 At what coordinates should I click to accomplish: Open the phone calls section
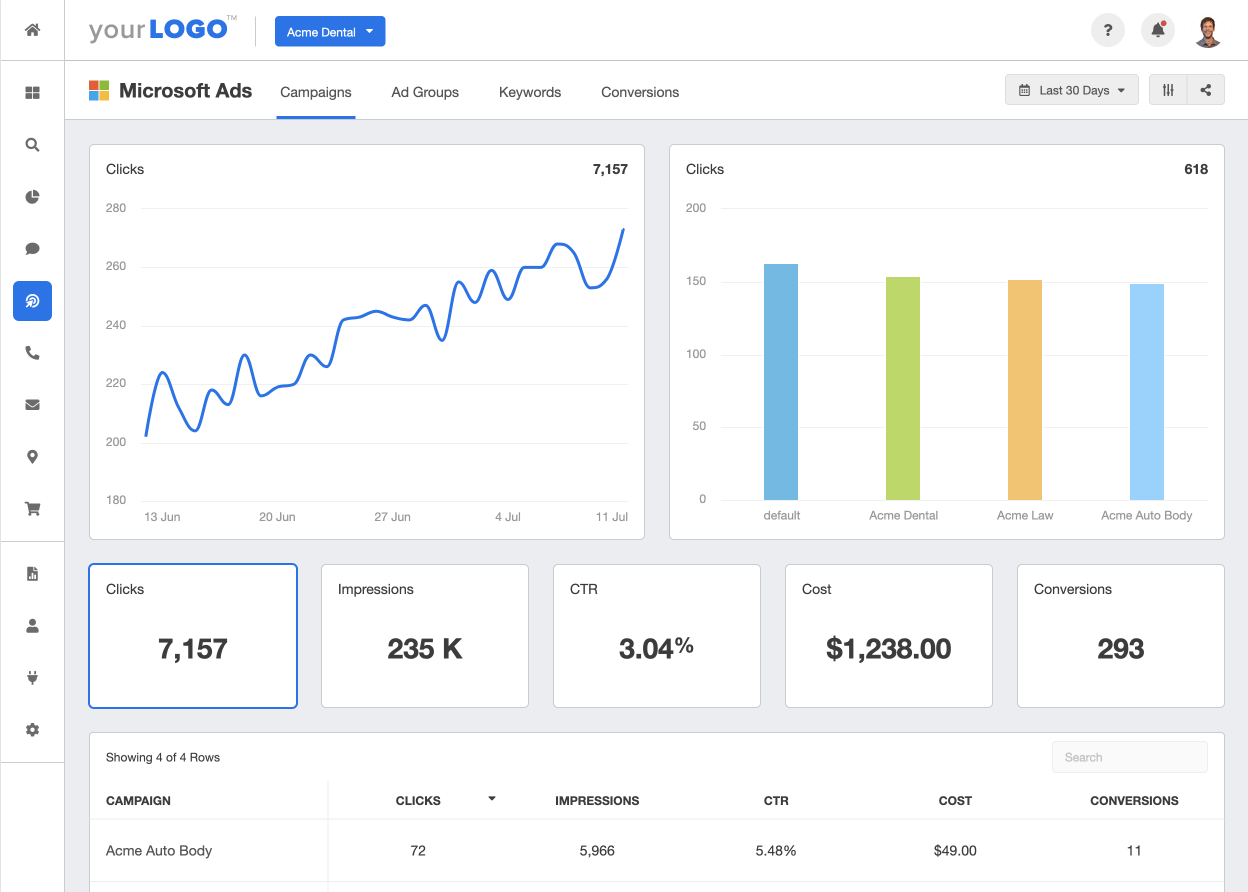point(32,353)
